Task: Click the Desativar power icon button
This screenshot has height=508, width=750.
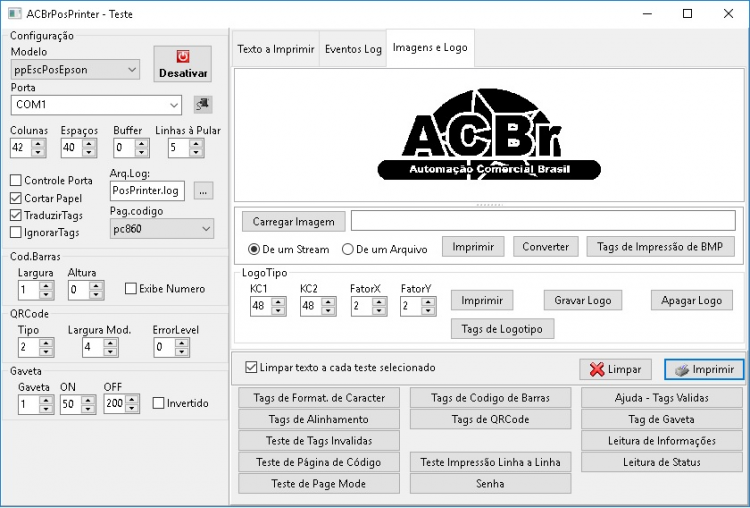Action: (183, 64)
